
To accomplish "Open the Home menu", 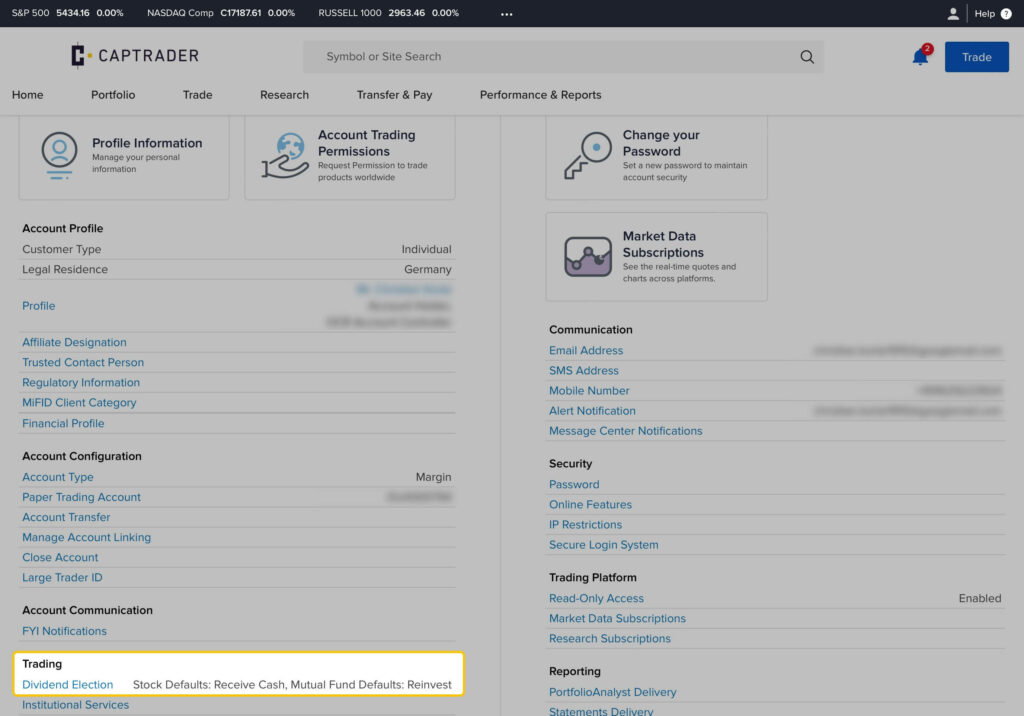I will click(x=27, y=95).
